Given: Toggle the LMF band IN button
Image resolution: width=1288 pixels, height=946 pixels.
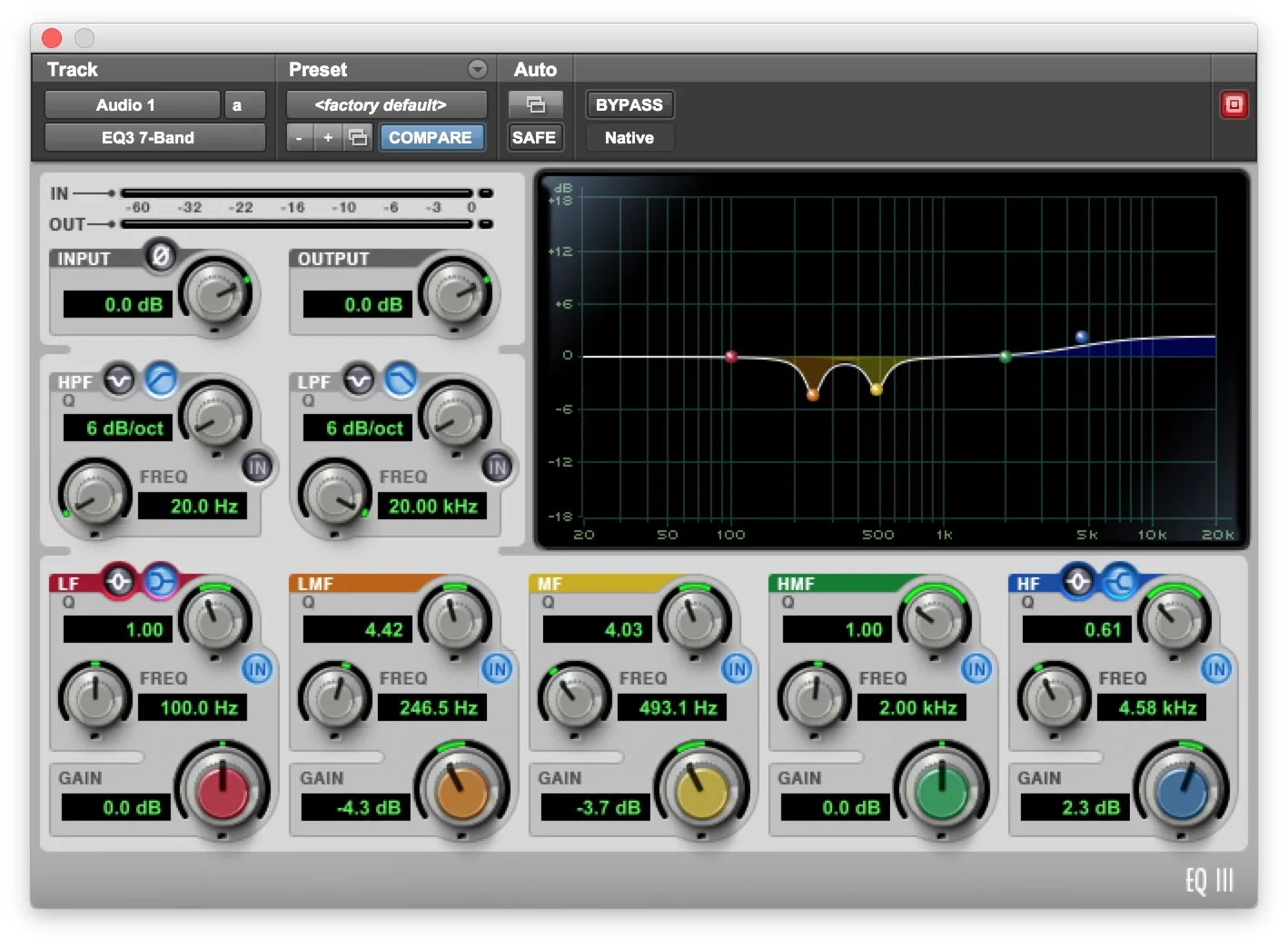Looking at the screenshot, I should (497, 669).
